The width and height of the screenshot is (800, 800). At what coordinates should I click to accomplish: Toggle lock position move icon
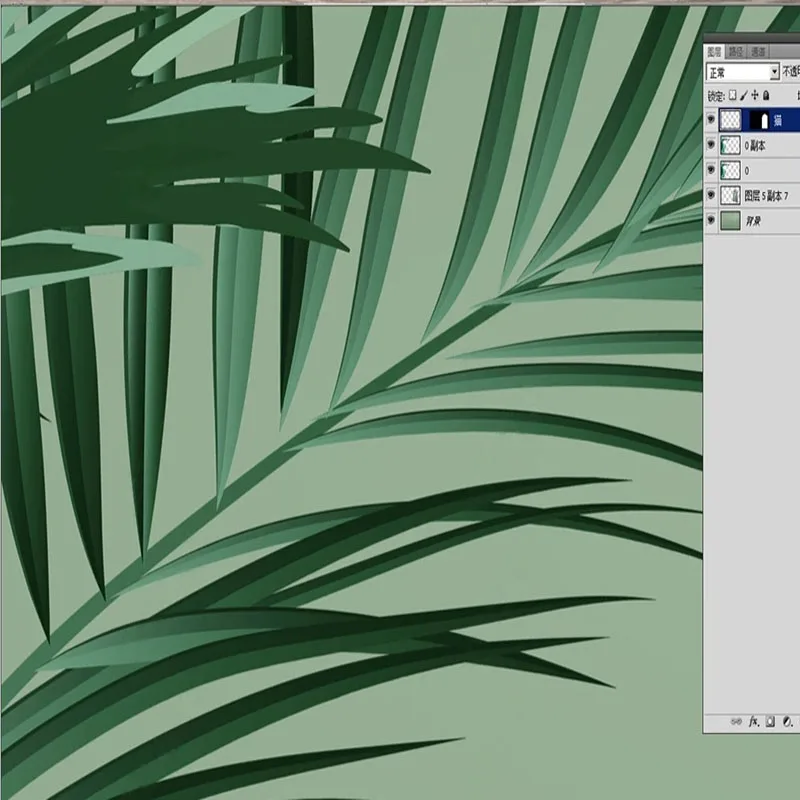click(755, 95)
